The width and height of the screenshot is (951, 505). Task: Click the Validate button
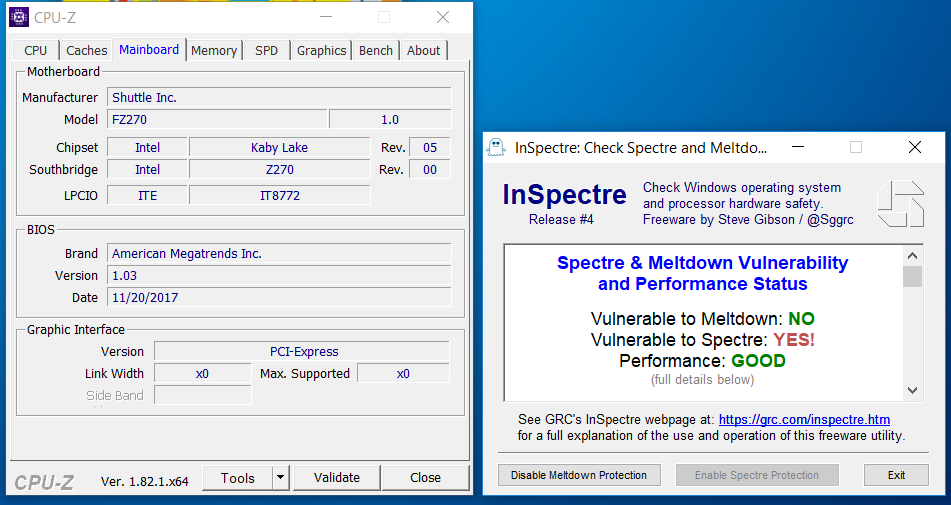[x=337, y=478]
